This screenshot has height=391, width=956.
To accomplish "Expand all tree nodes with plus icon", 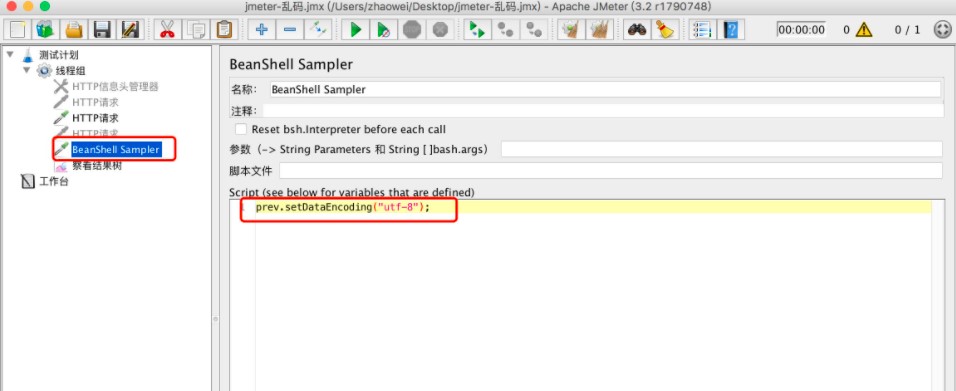I will point(262,29).
